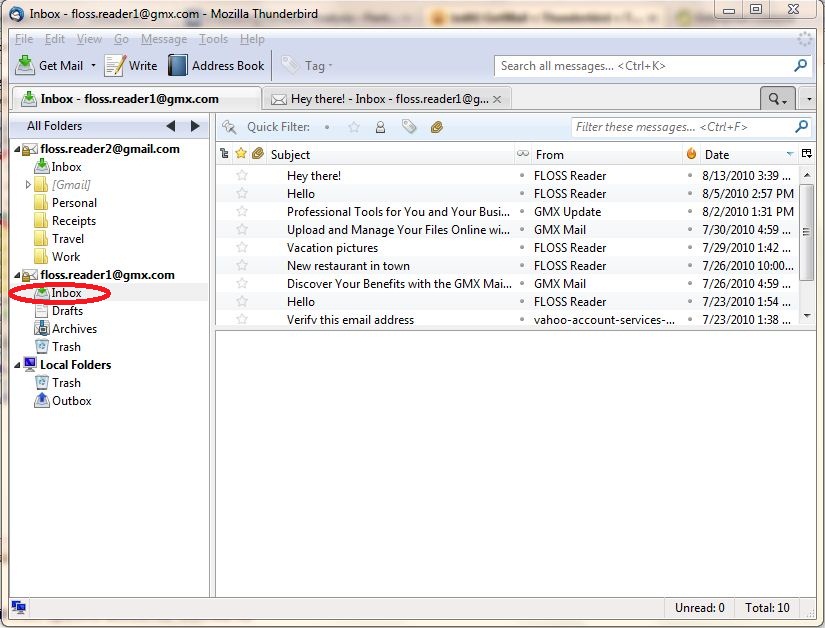
Task: Toggle the contacts-only message filter
Action: (x=381, y=127)
